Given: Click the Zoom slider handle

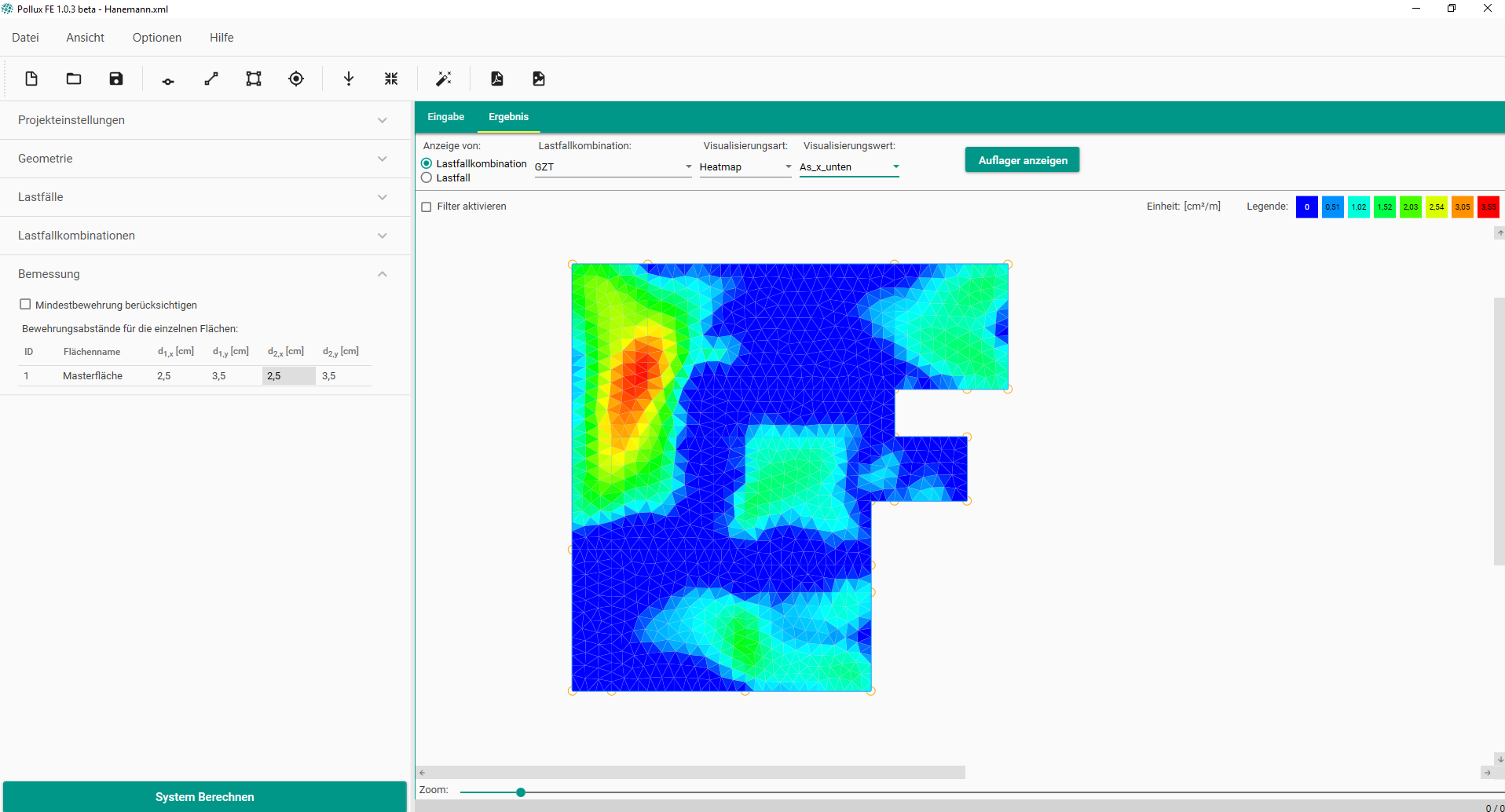Looking at the screenshot, I should pyautogui.click(x=521, y=792).
